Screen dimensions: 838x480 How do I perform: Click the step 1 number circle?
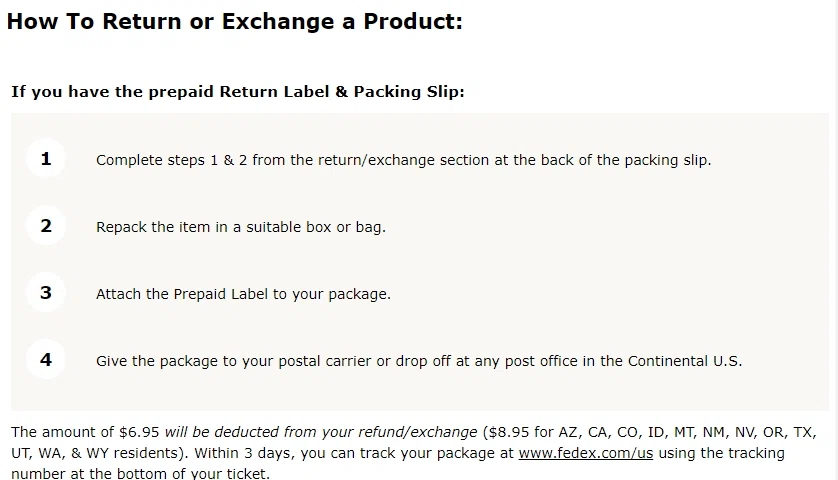point(46,159)
